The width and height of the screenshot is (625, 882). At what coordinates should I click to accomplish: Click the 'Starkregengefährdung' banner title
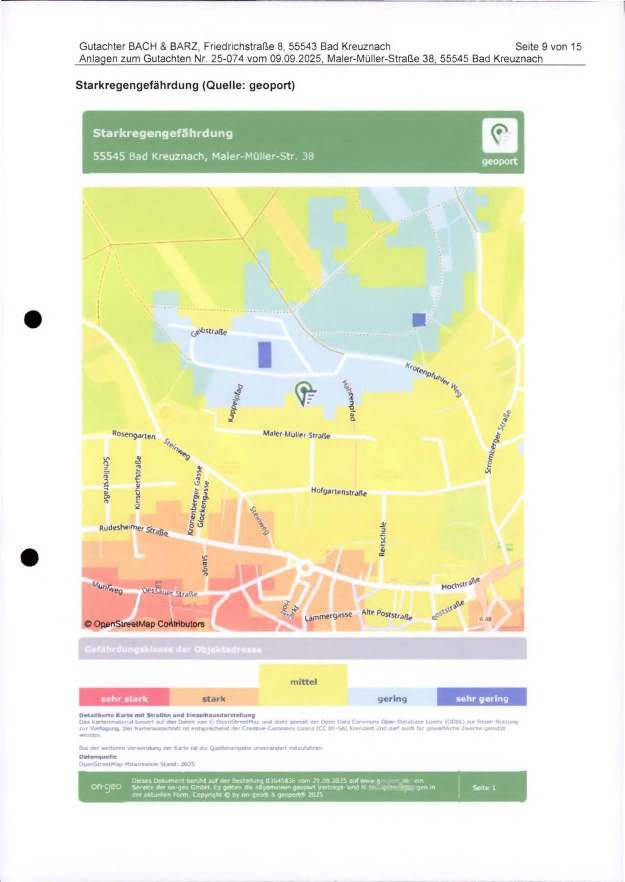[163, 133]
